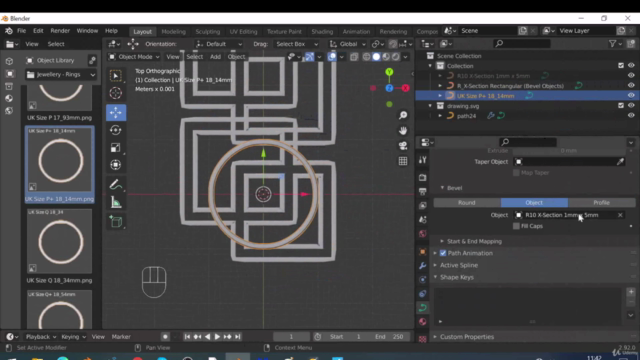Open the Object Data curve properties tab
Screen dimensions: 640x360
coord(422,308)
